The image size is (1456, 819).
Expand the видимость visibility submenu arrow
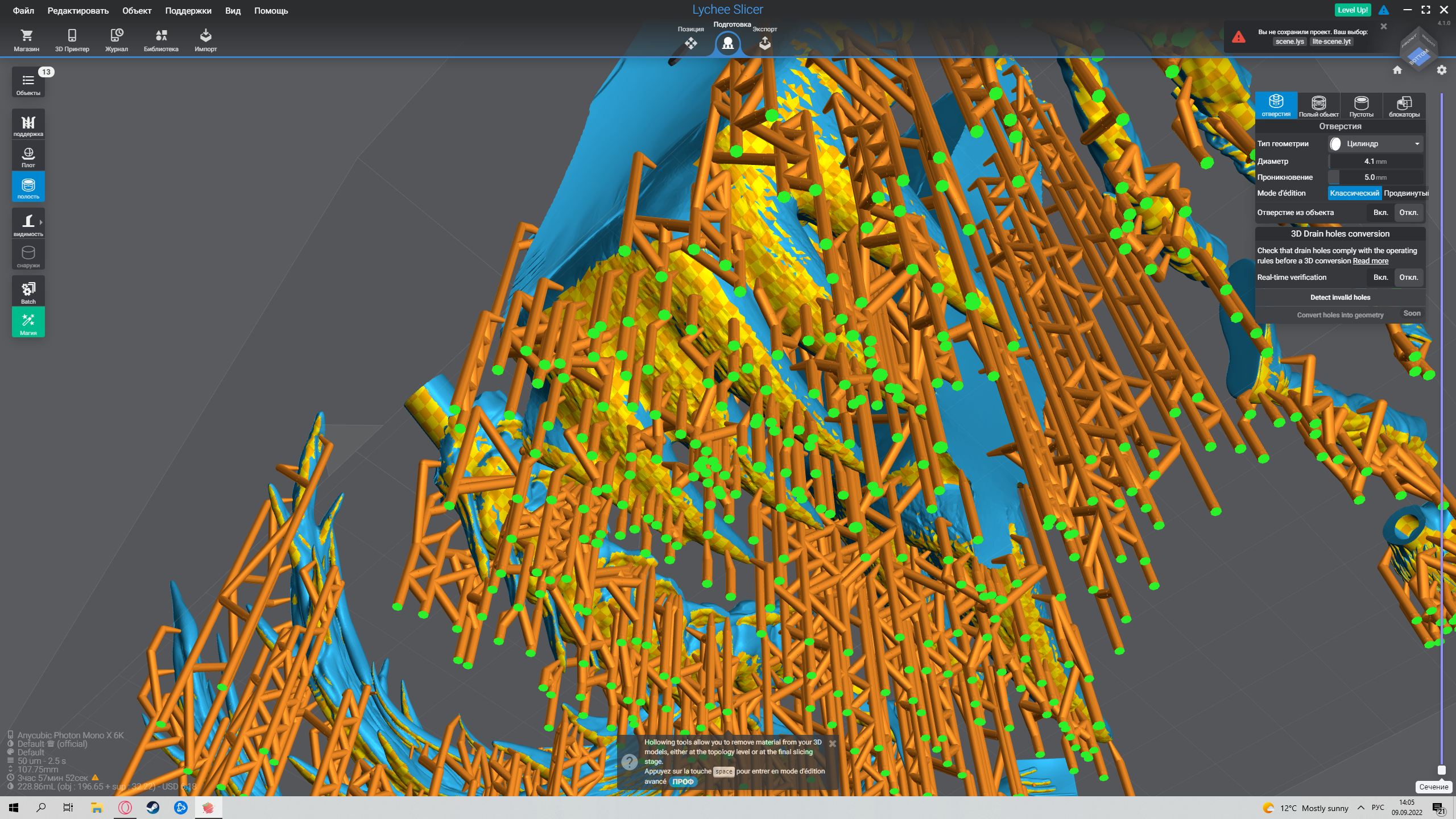(x=41, y=222)
